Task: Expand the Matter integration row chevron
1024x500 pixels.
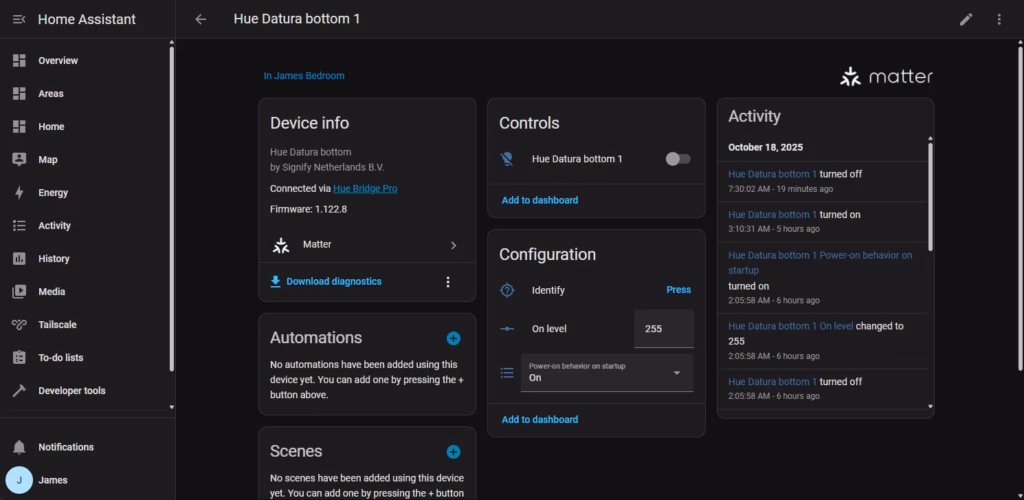Action: 453,245
